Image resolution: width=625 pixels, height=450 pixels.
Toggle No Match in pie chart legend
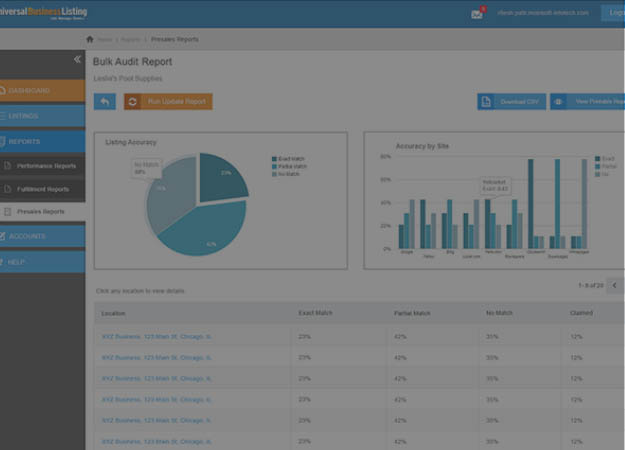pos(285,174)
